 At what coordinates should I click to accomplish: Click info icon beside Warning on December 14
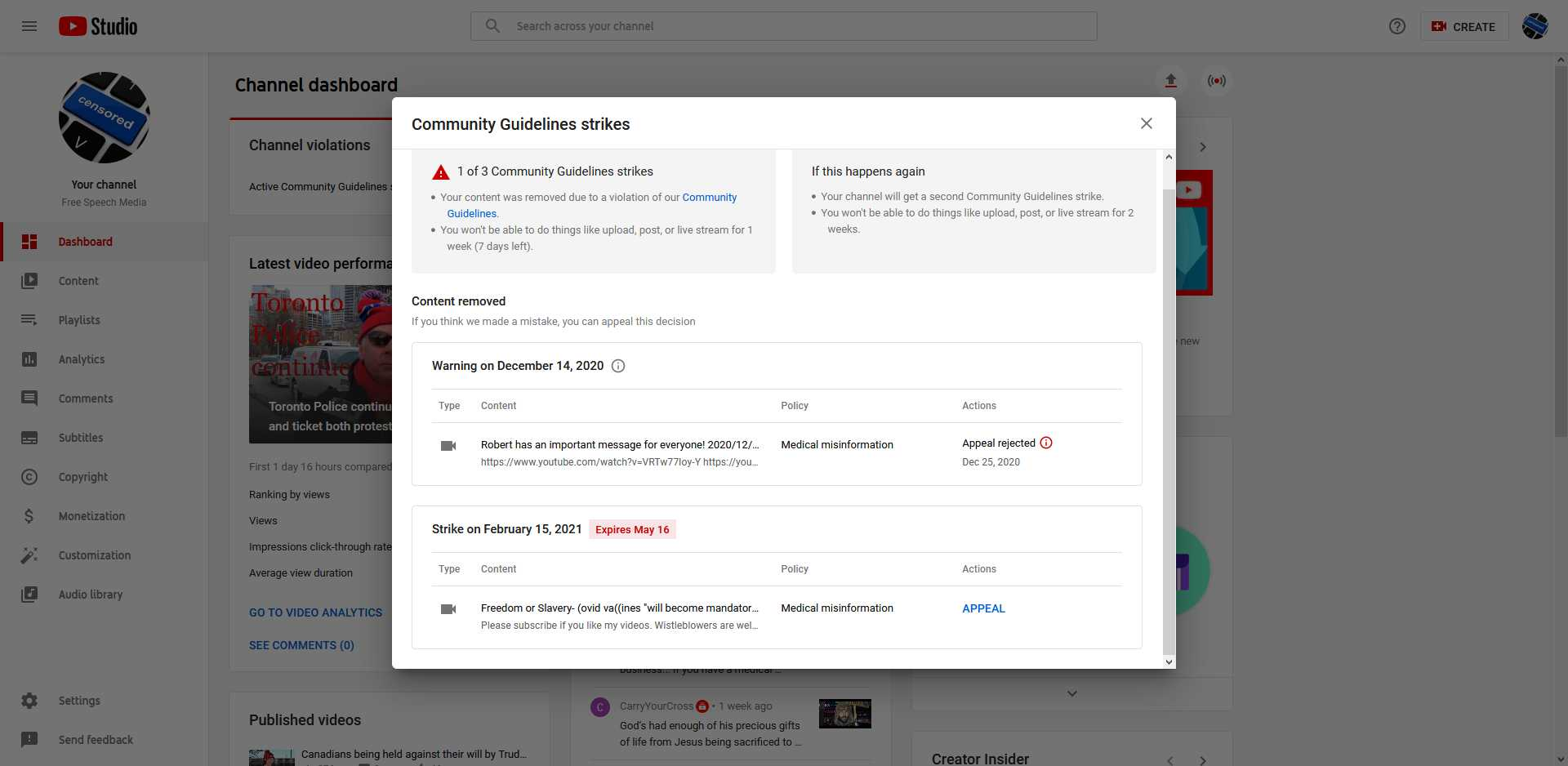(618, 366)
